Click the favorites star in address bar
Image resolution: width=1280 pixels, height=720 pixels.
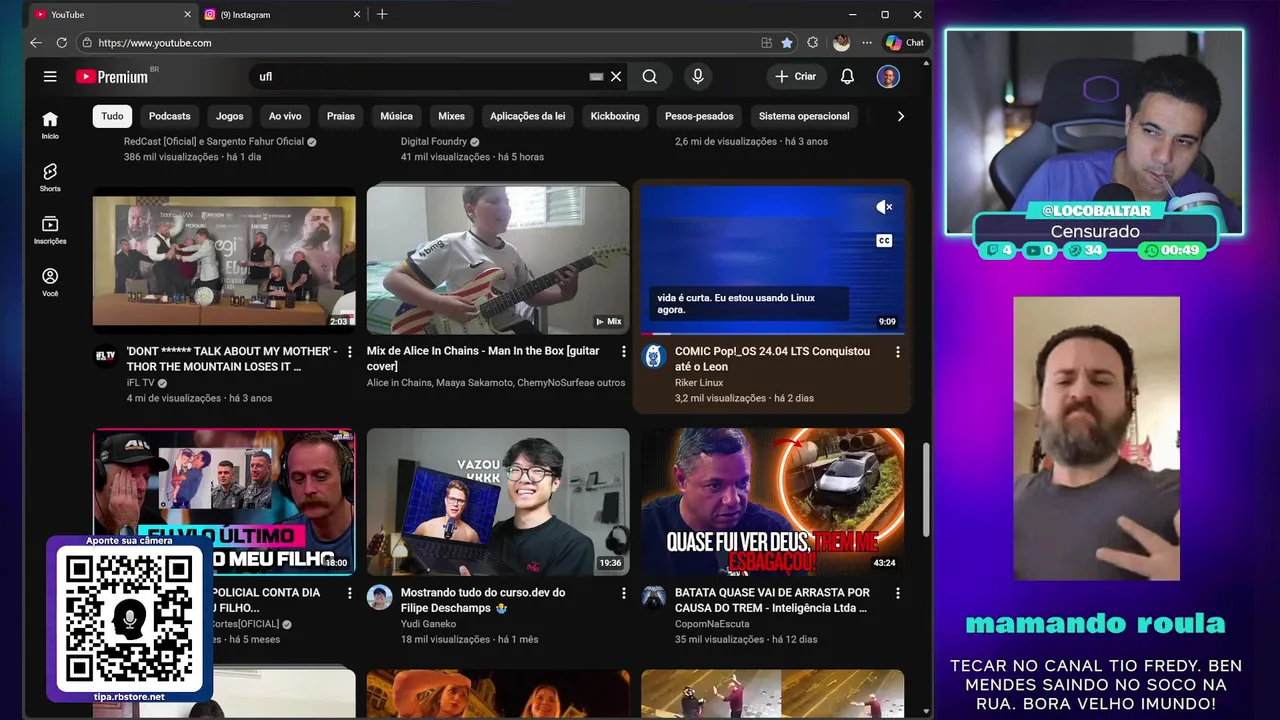click(787, 43)
